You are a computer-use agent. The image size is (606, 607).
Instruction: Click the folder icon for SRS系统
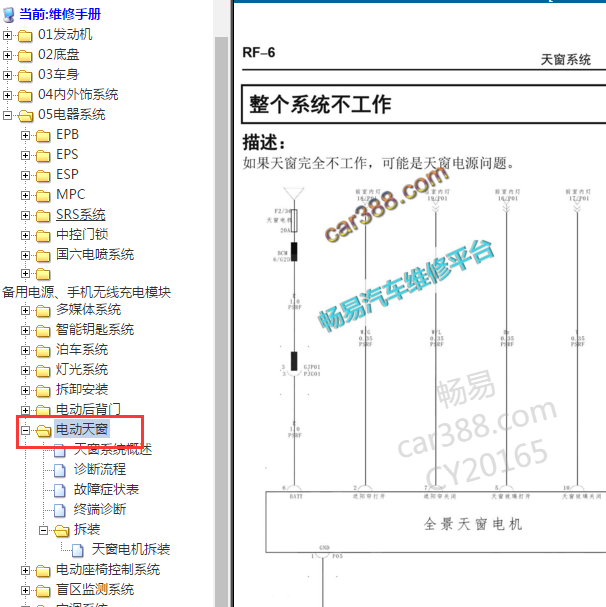(43, 216)
